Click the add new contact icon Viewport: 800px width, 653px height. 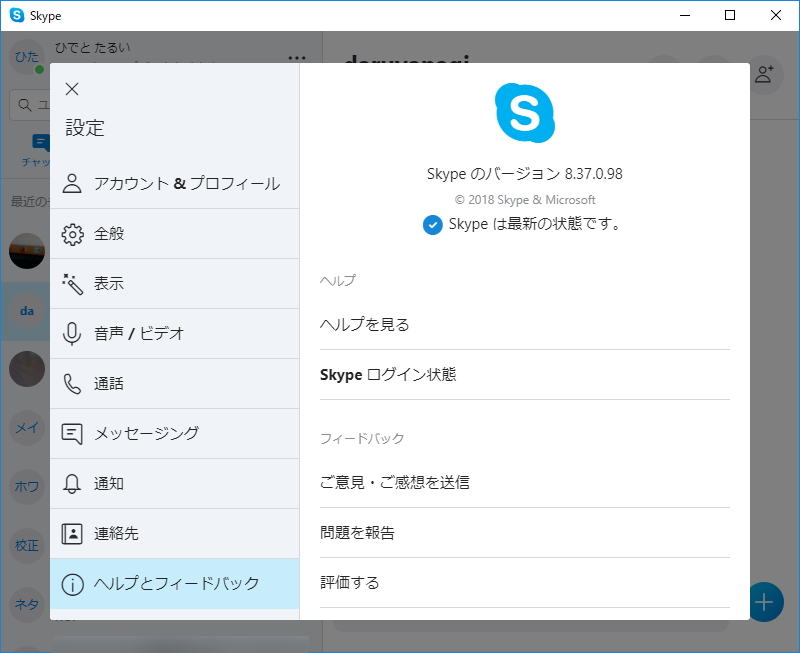tap(765, 72)
